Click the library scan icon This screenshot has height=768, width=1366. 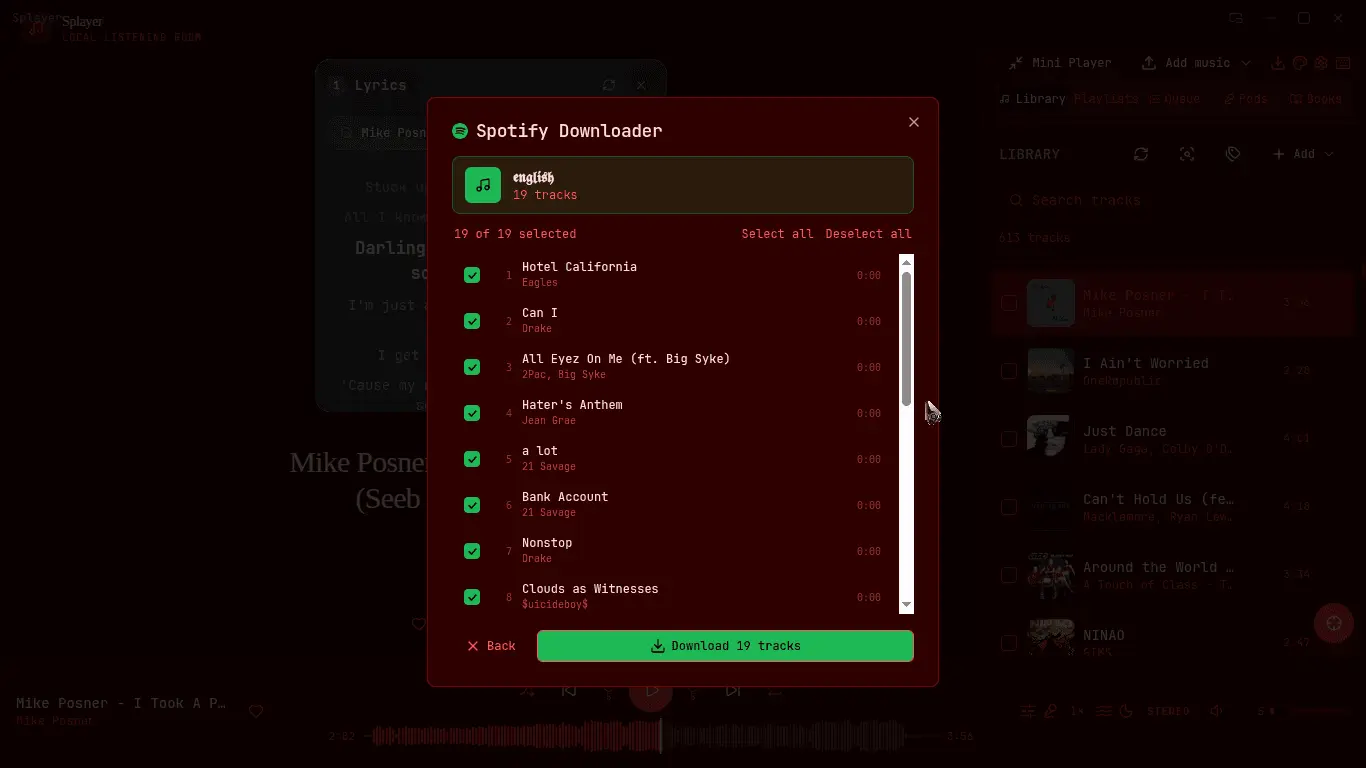(1187, 154)
